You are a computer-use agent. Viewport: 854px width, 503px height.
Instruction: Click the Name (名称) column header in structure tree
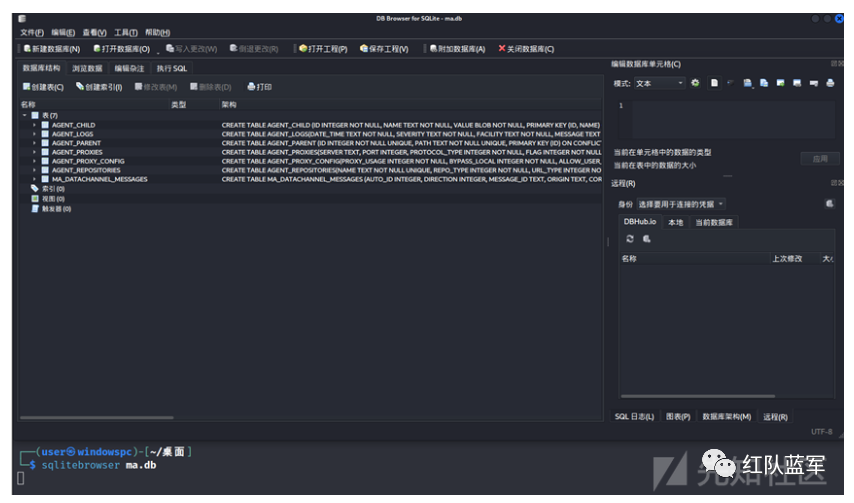coord(93,105)
